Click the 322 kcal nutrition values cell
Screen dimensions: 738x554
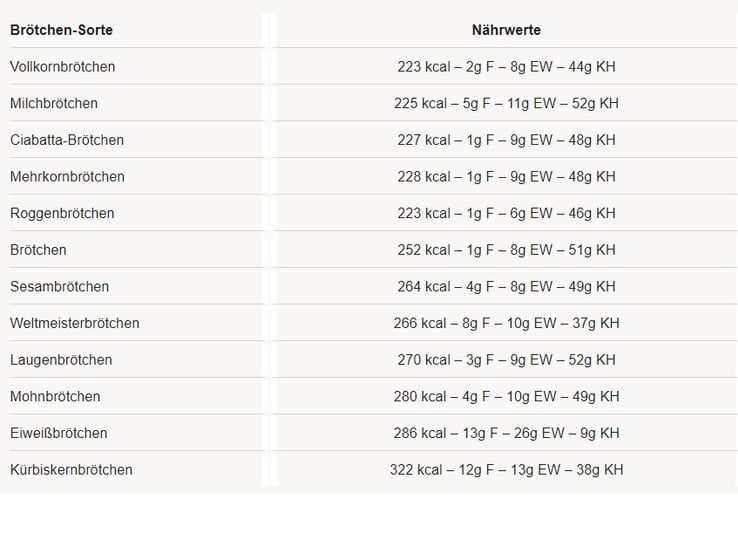506,470
